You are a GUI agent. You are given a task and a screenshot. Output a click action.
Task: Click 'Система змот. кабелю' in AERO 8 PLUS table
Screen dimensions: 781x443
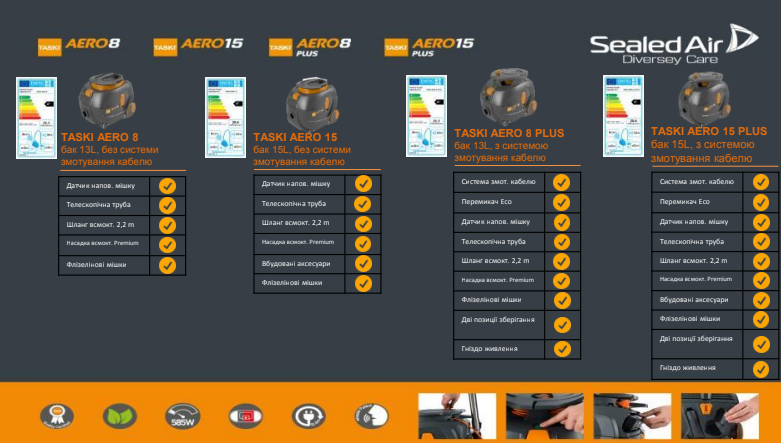pos(498,182)
